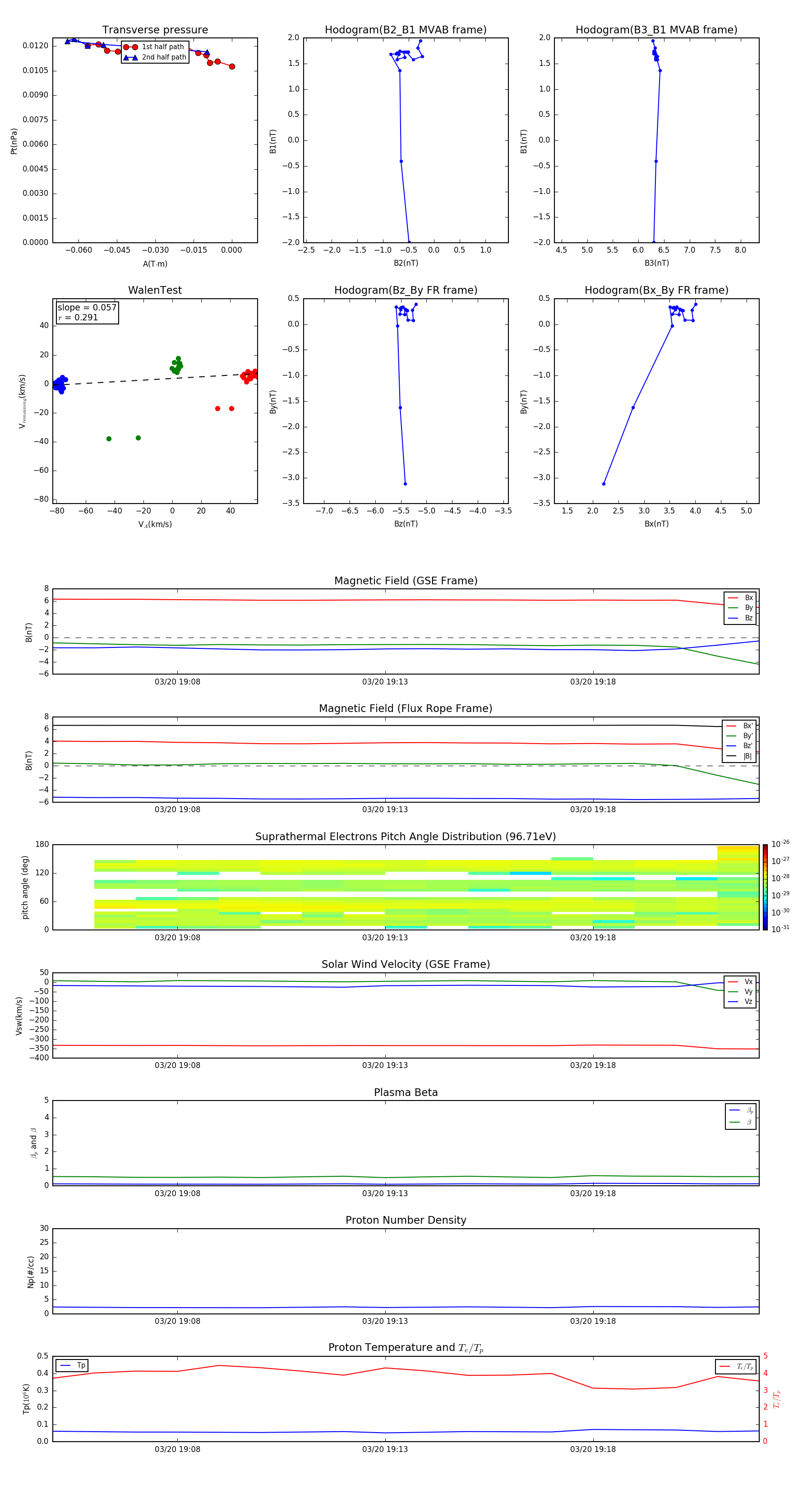This screenshot has height=1489, width=812.
Task: Click the Pt(nPa) y-axis label
Action: pos(14,141)
